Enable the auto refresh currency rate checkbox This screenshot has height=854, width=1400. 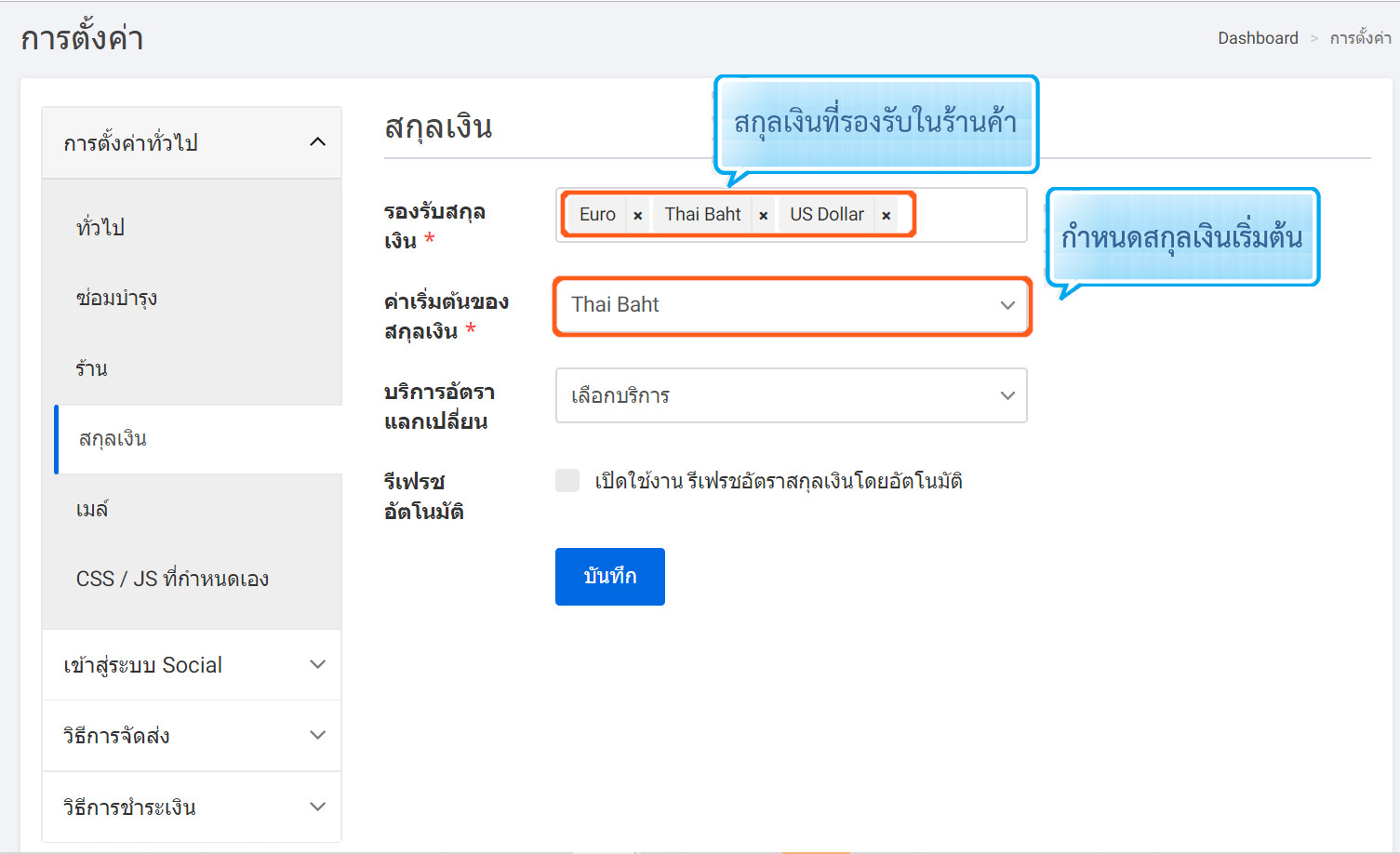coord(567,480)
